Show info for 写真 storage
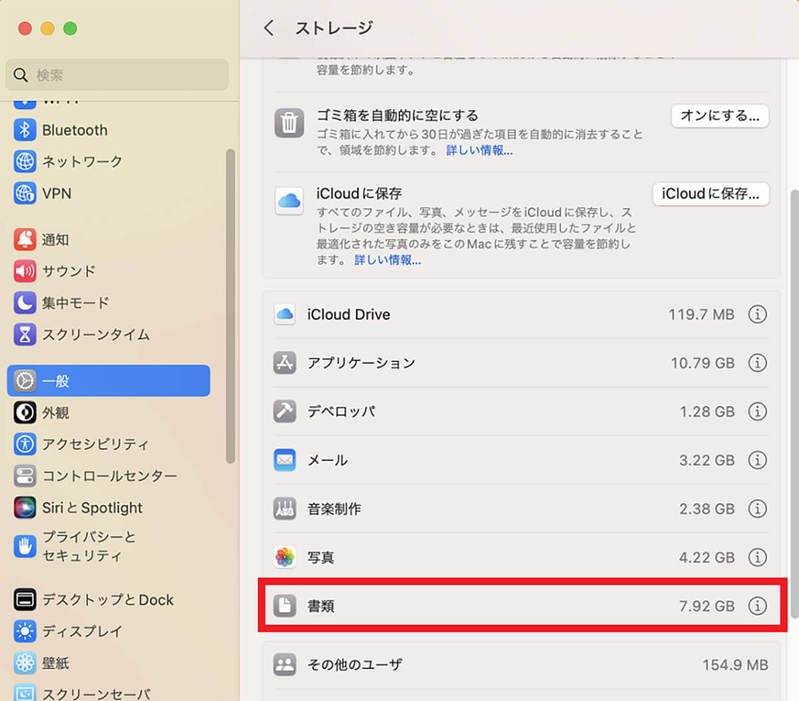 point(757,557)
